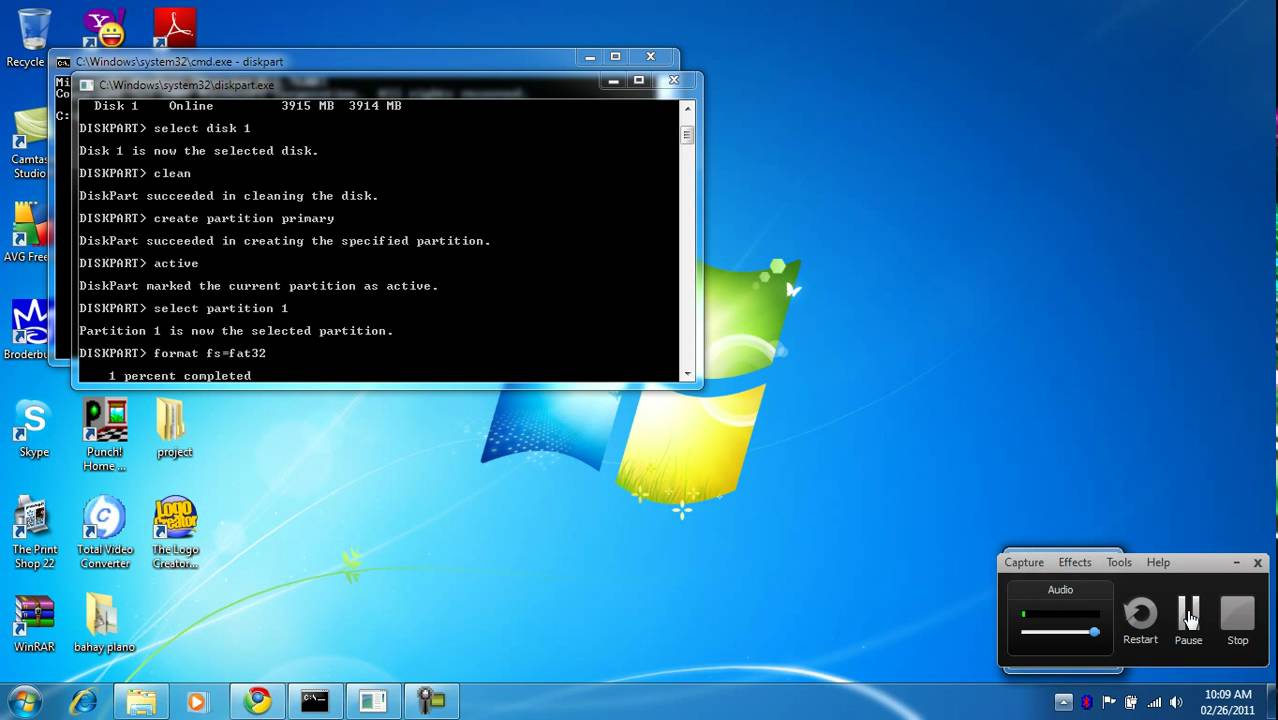Switch to Google Chrome in the taskbar
Screen dimensions: 1278x720
[x=257, y=701]
